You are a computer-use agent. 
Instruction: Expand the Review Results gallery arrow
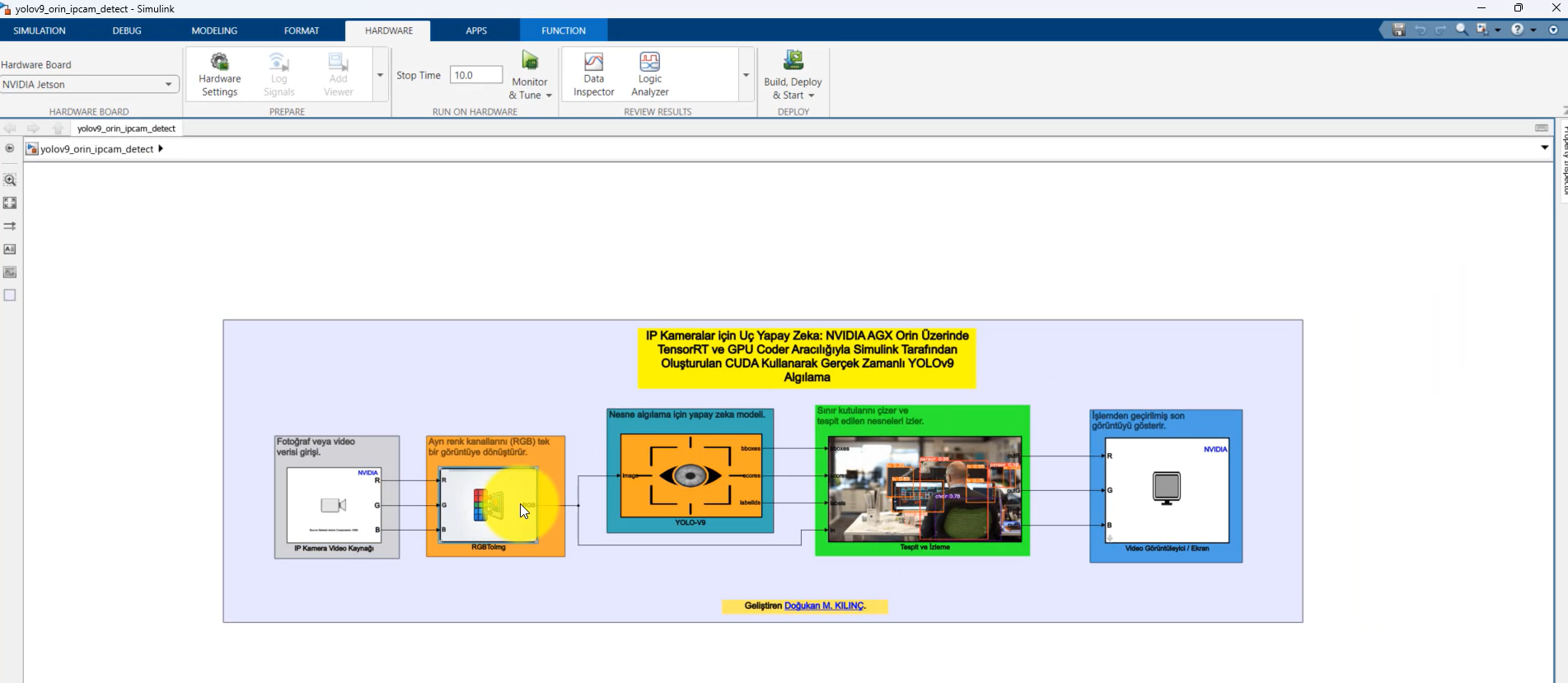746,75
